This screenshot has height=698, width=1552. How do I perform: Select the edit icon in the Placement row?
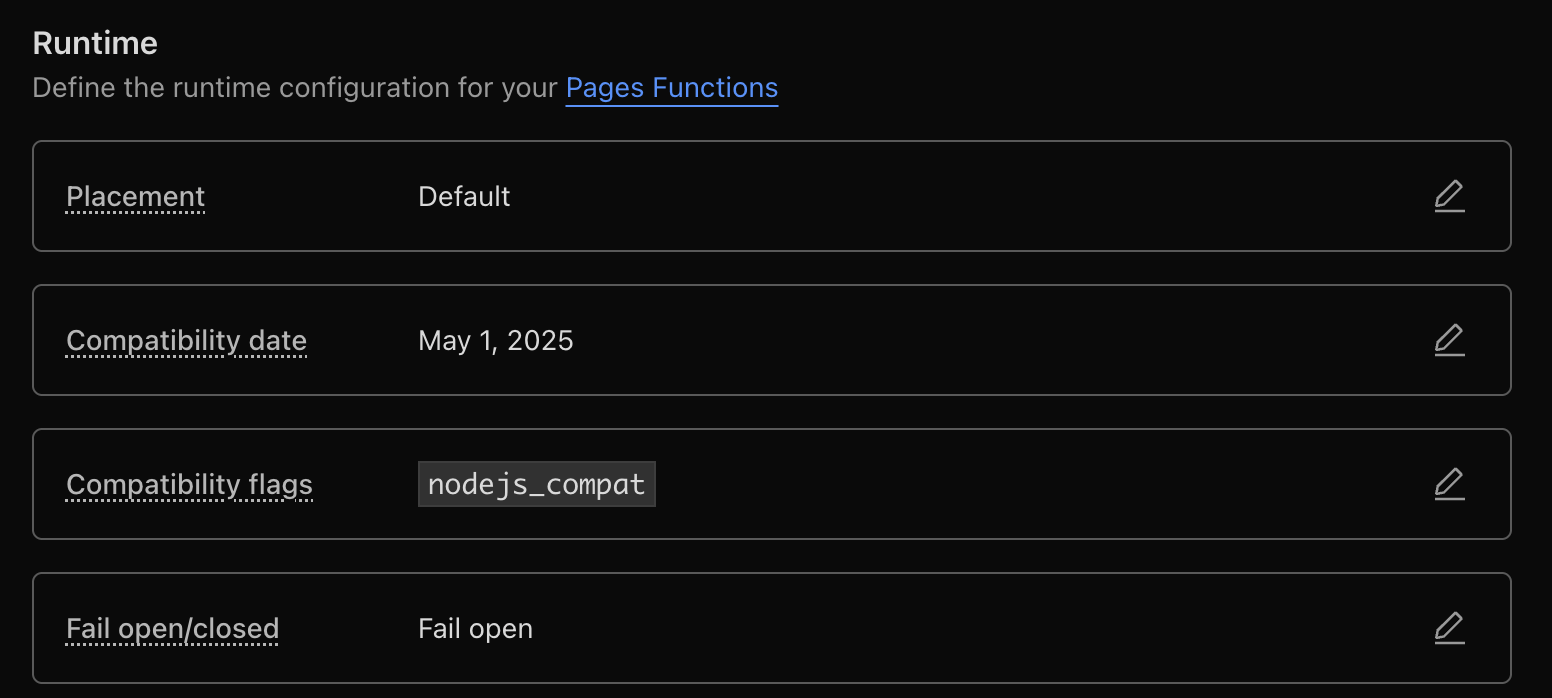tap(1449, 196)
